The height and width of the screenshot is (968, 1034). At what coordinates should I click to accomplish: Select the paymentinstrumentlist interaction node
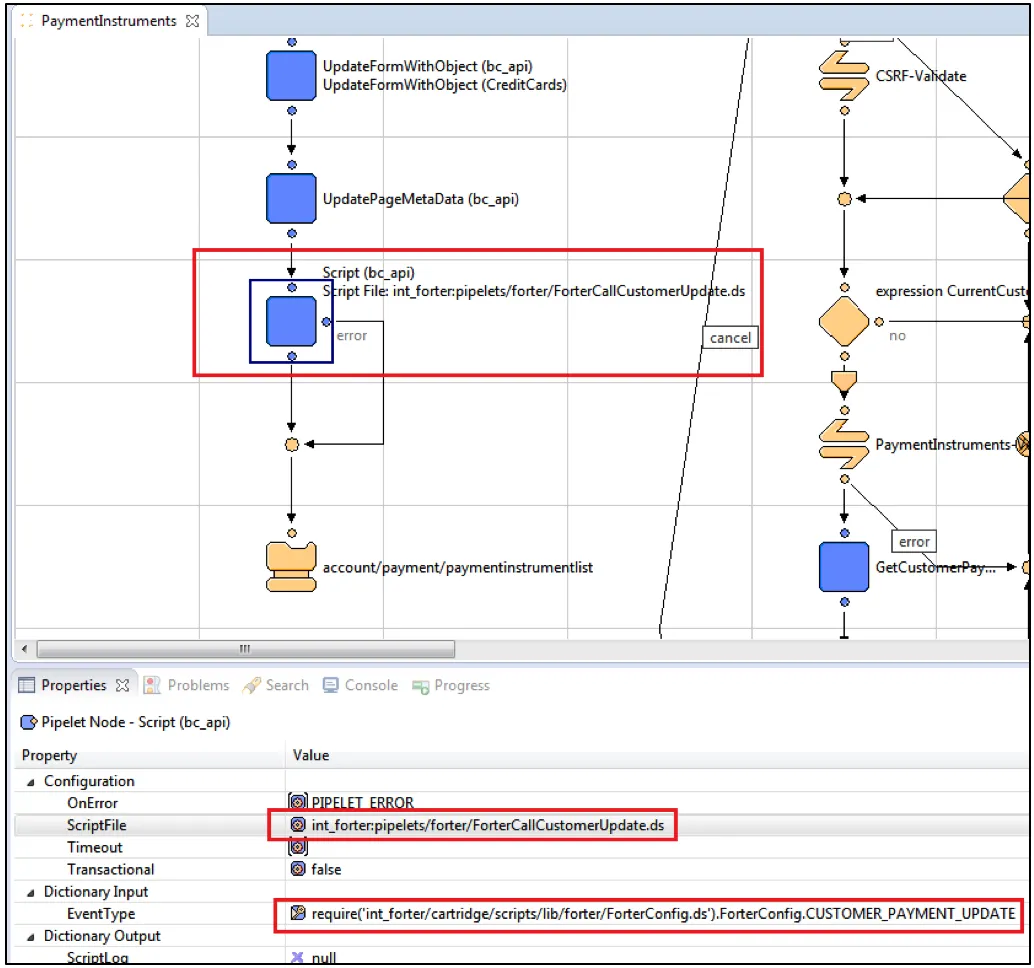pos(291,567)
